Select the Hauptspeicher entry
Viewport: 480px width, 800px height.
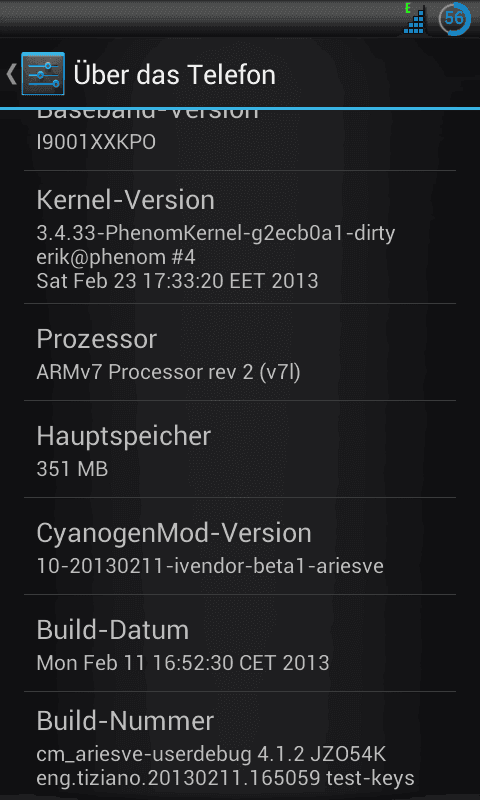coord(240,449)
